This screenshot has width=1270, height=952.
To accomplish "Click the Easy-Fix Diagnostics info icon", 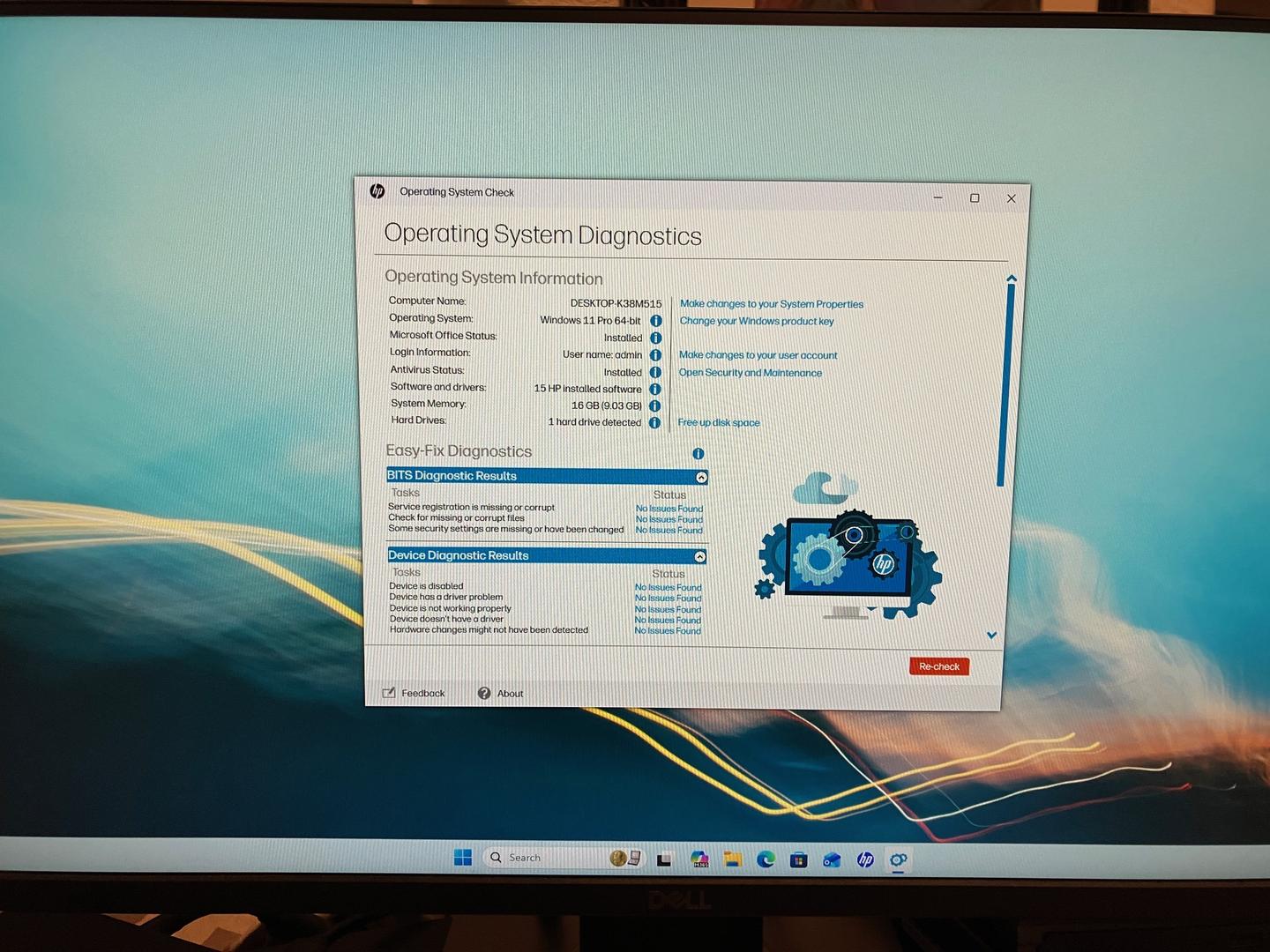I will tap(698, 454).
